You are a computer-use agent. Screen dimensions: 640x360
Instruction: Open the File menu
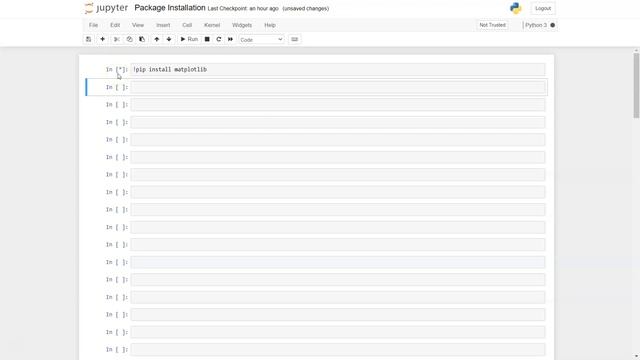click(93, 25)
